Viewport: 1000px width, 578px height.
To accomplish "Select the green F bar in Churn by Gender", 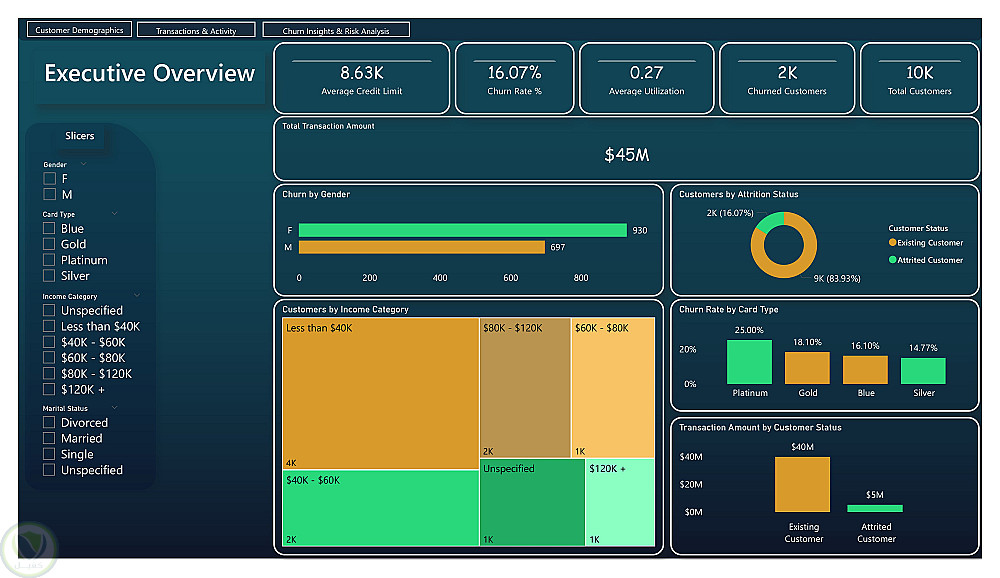I will click(462, 230).
